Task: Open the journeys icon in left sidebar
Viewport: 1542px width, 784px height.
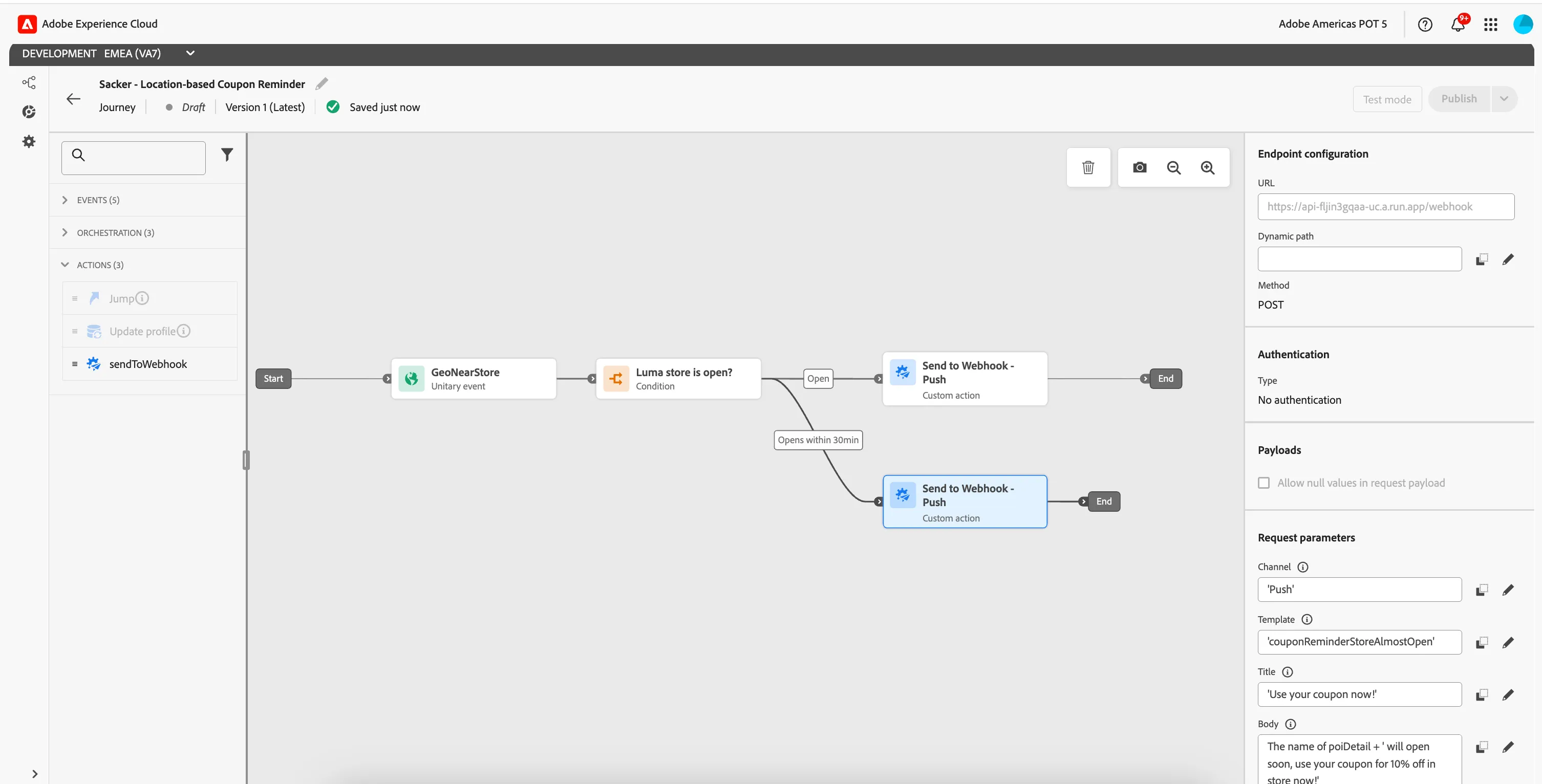Action: [x=29, y=82]
